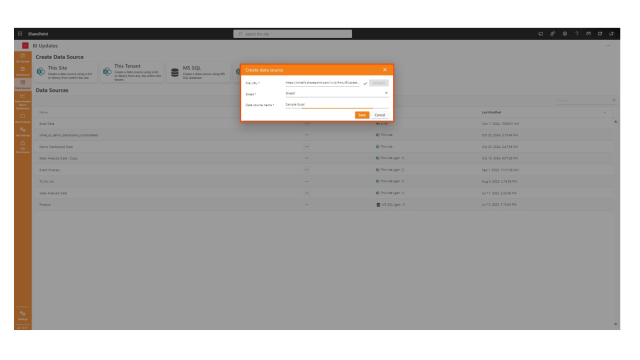Click the scrollbar down arrow at bottom

tap(616, 324)
